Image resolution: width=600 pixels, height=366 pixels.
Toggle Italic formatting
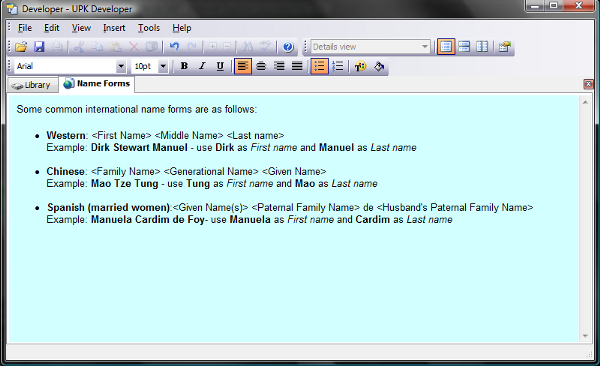(202, 66)
